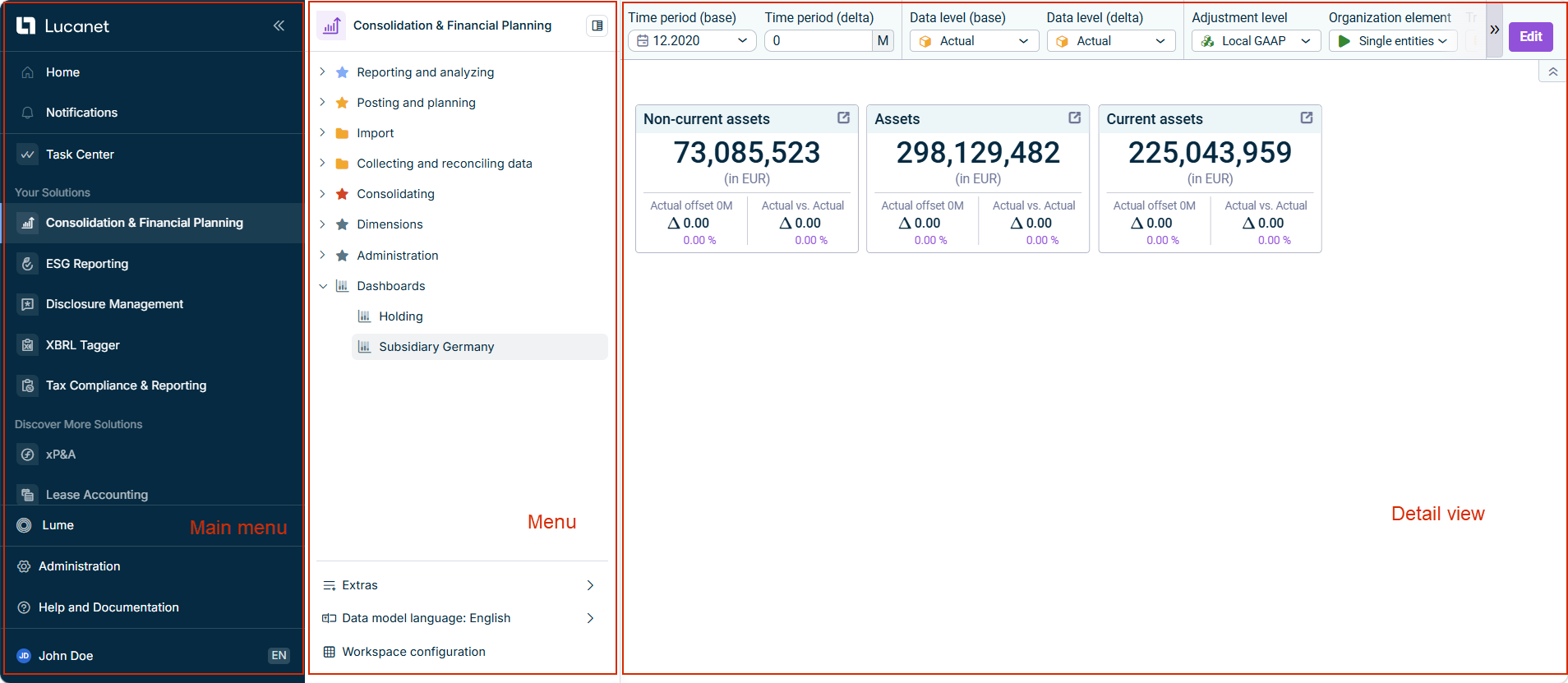Click the XBRL Tagger icon
The image size is (1568, 683).
click(28, 345)
